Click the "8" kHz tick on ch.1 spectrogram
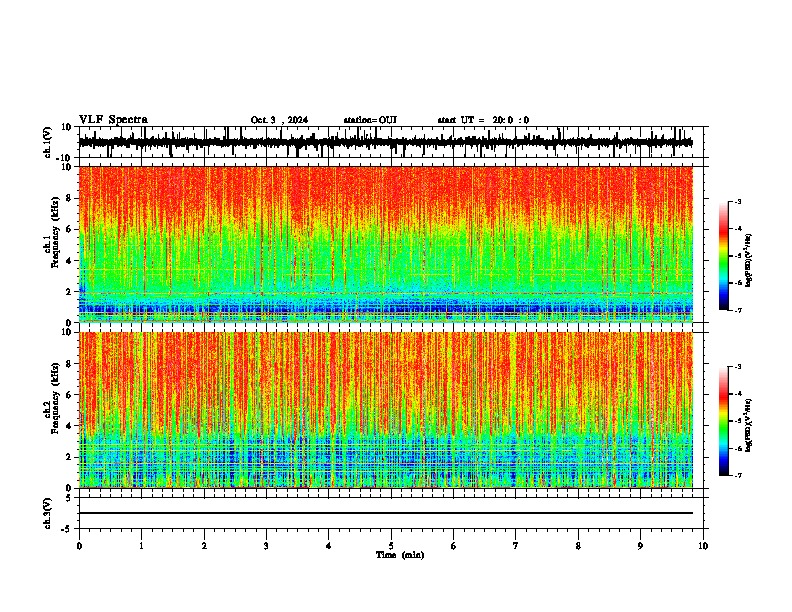The image size is (792, 612). [x=70, y=198]
